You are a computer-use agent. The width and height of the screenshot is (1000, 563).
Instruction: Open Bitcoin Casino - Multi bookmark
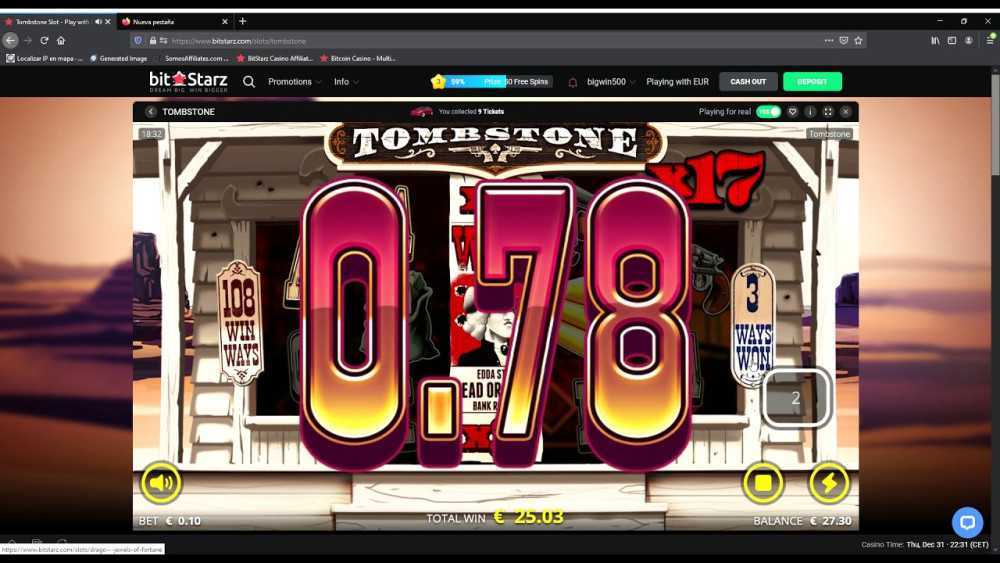(x=358, y=58)
